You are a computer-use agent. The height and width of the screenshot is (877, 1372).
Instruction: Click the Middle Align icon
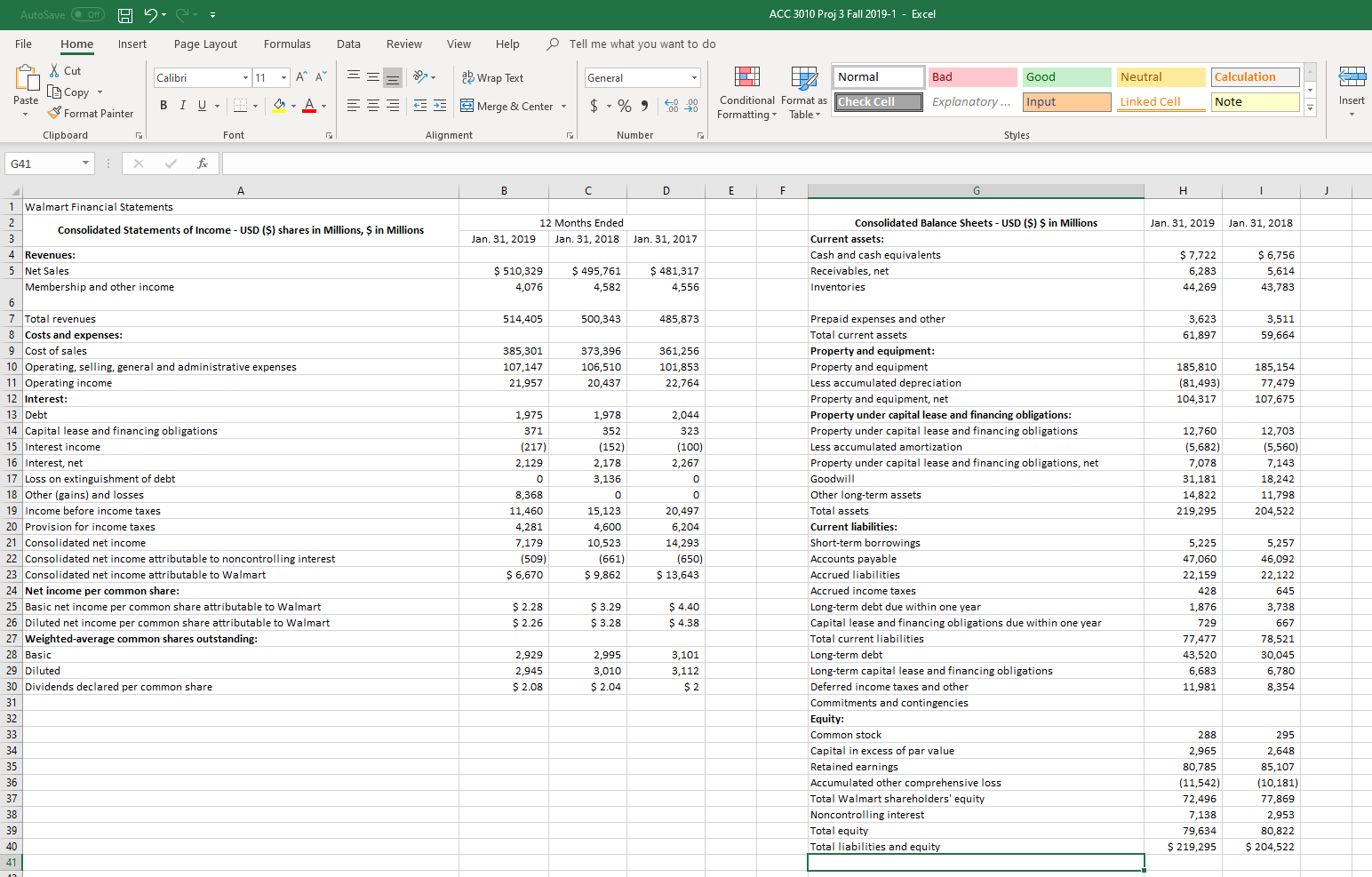tap(373, 77)
